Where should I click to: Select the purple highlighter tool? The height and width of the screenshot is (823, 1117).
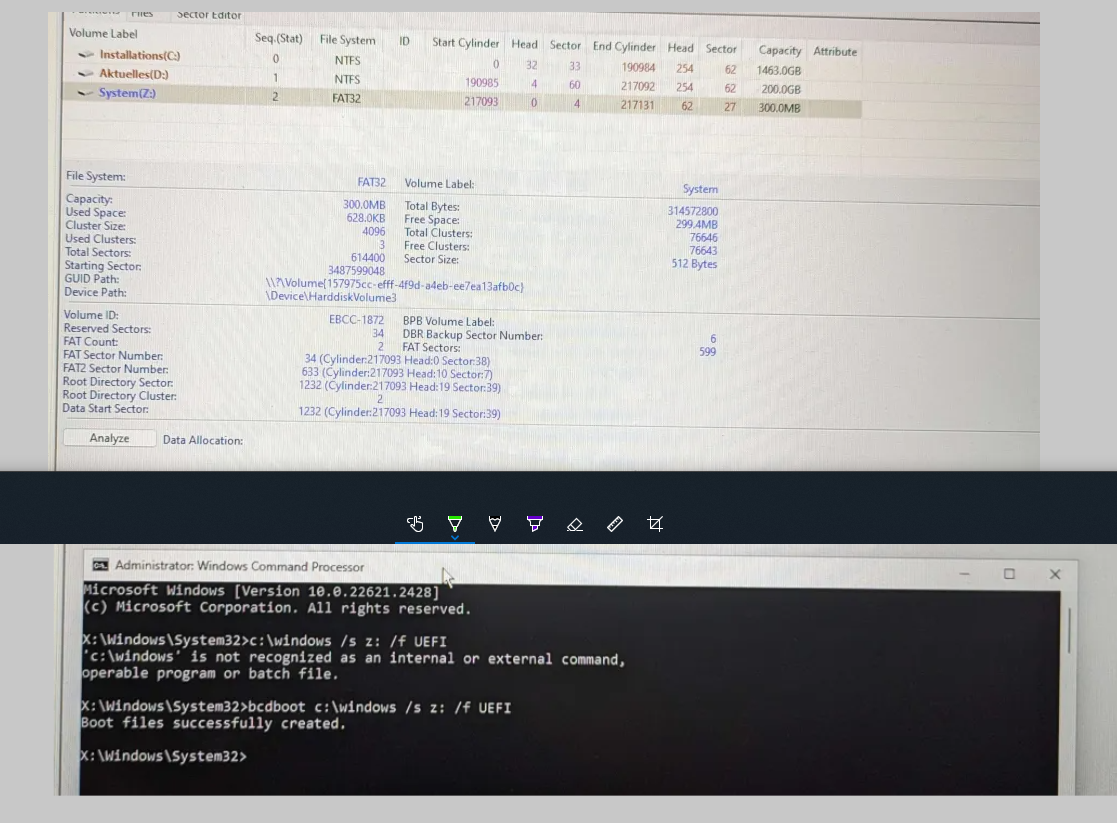tap(534, 524)
